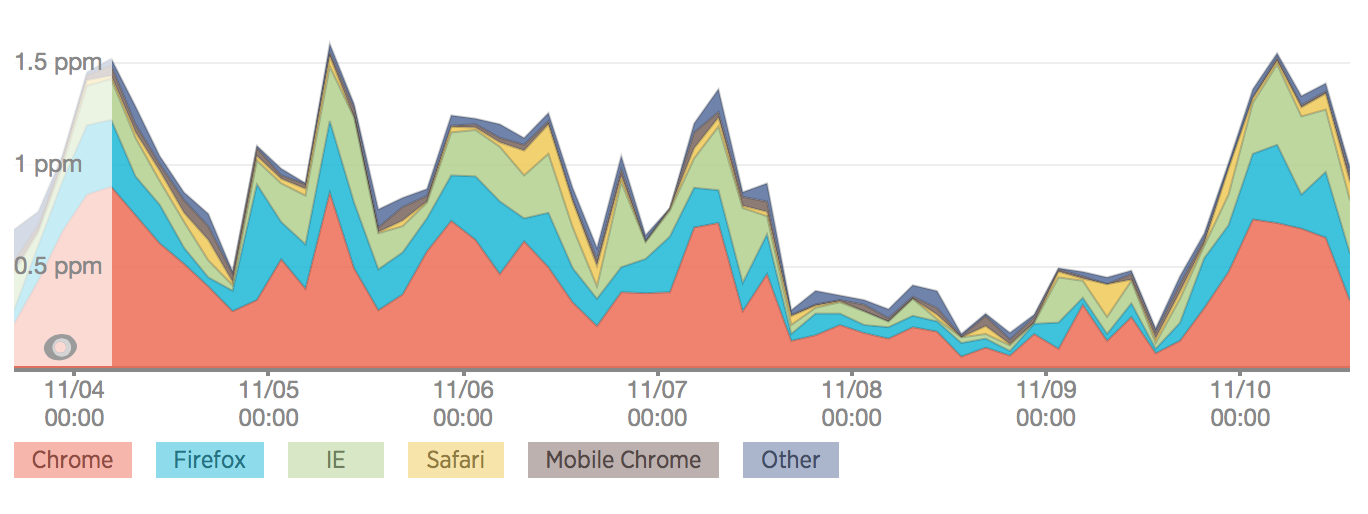
Task: Toggle the IE legend entry
Action: [x=335, y=460]
